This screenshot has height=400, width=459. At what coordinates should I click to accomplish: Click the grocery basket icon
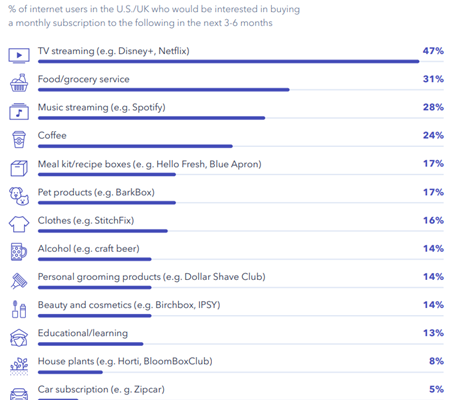[x=19, y=83]
